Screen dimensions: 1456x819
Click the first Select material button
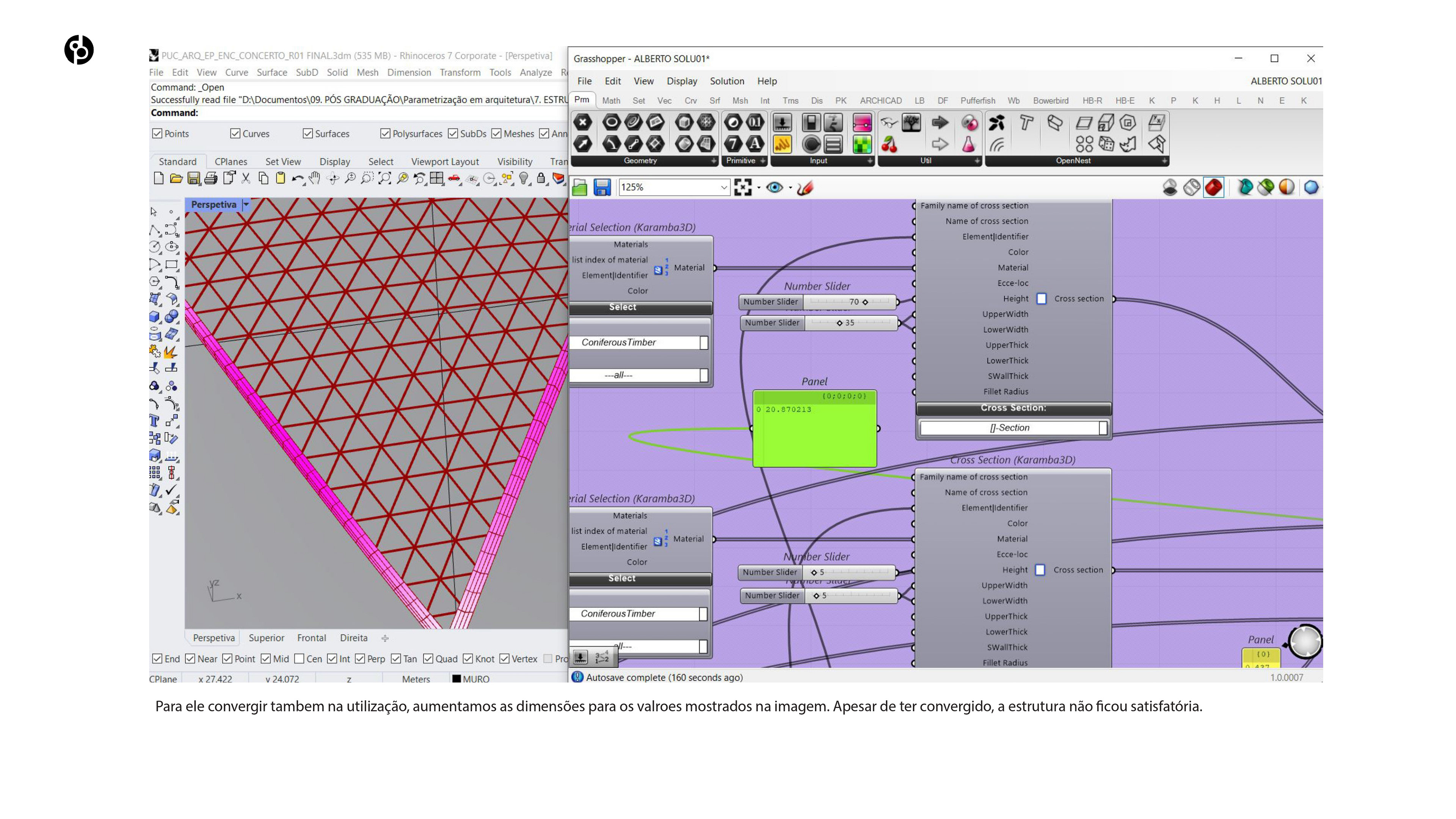coord(622,307)
